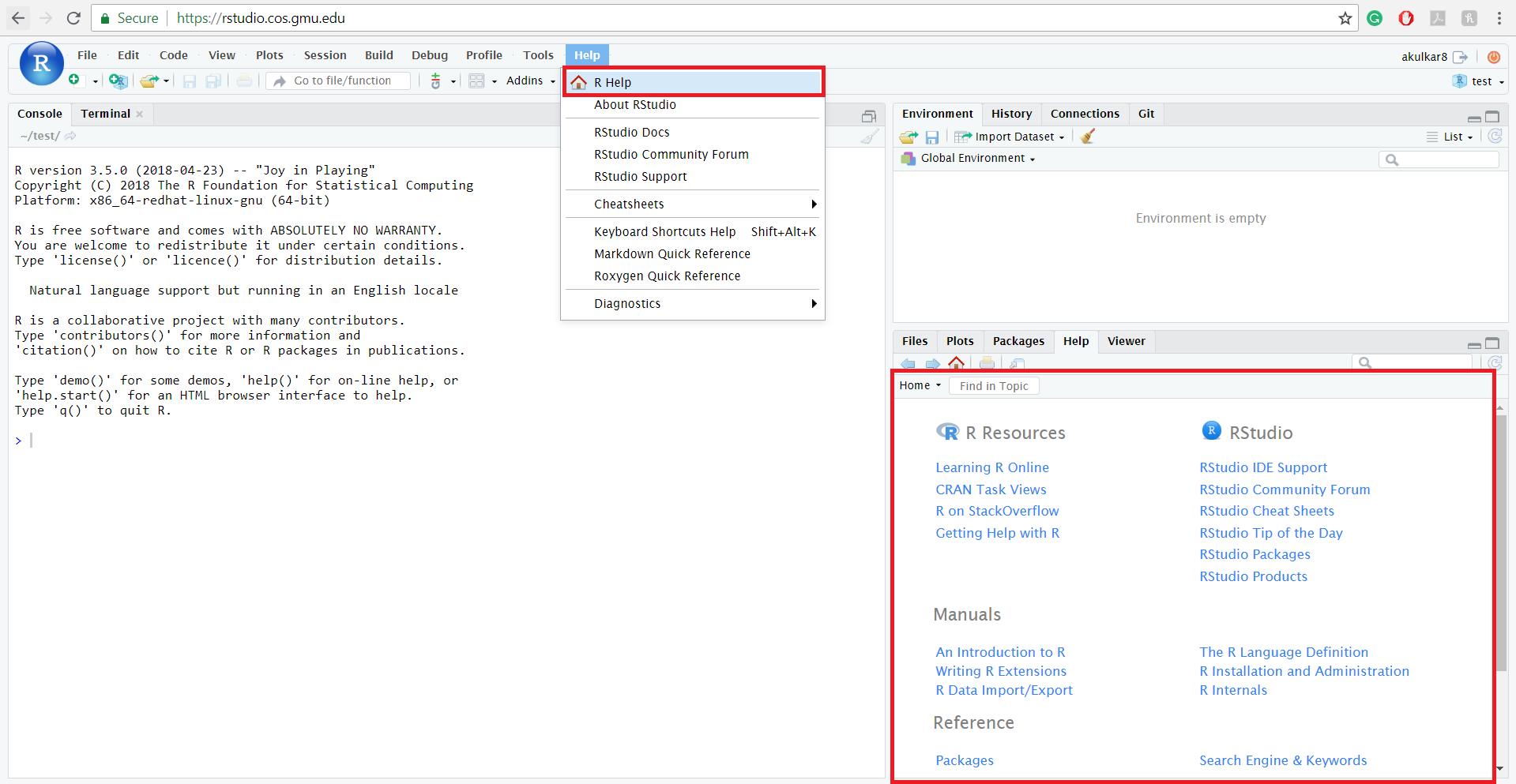Click the Help pane print topic icon
The image size is (1516, 784).
point(987,363)
